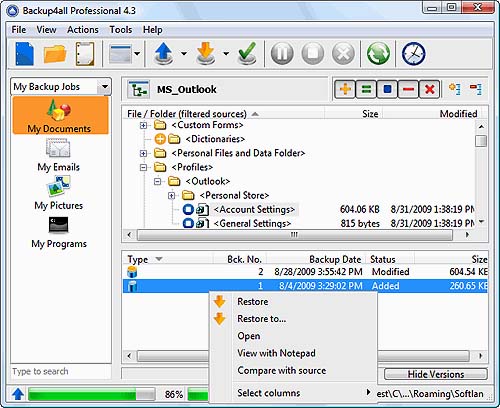Click the green Refresh icon in toolbar
This screenshot has width=500, height=408.
point(378,53)
